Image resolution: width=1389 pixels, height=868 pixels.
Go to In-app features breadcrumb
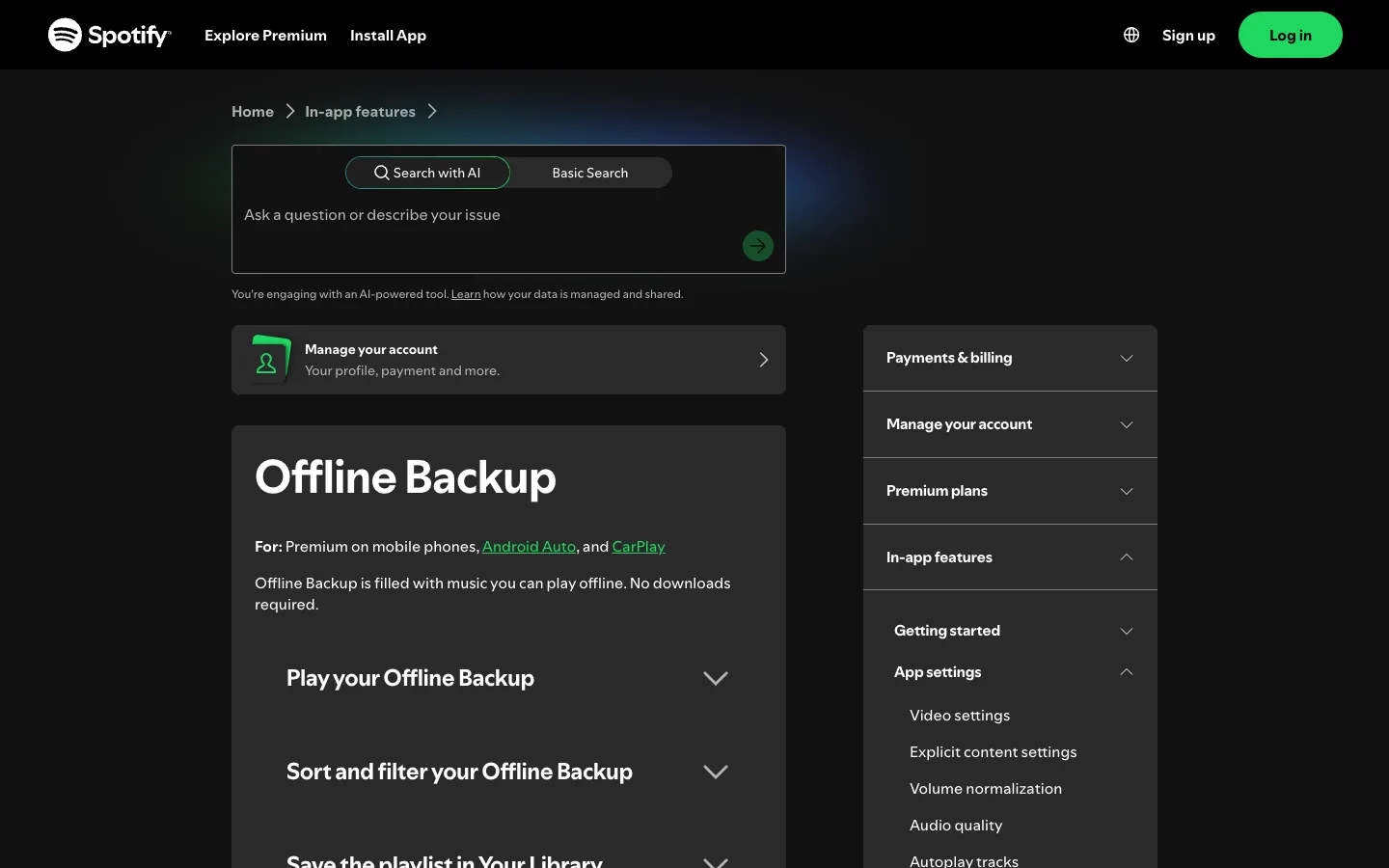pyautogui.click(x=360, y=111)
